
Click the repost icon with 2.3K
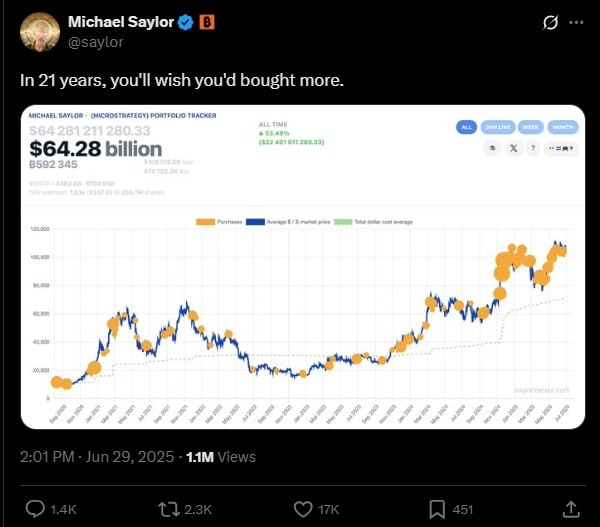(171, 509)
